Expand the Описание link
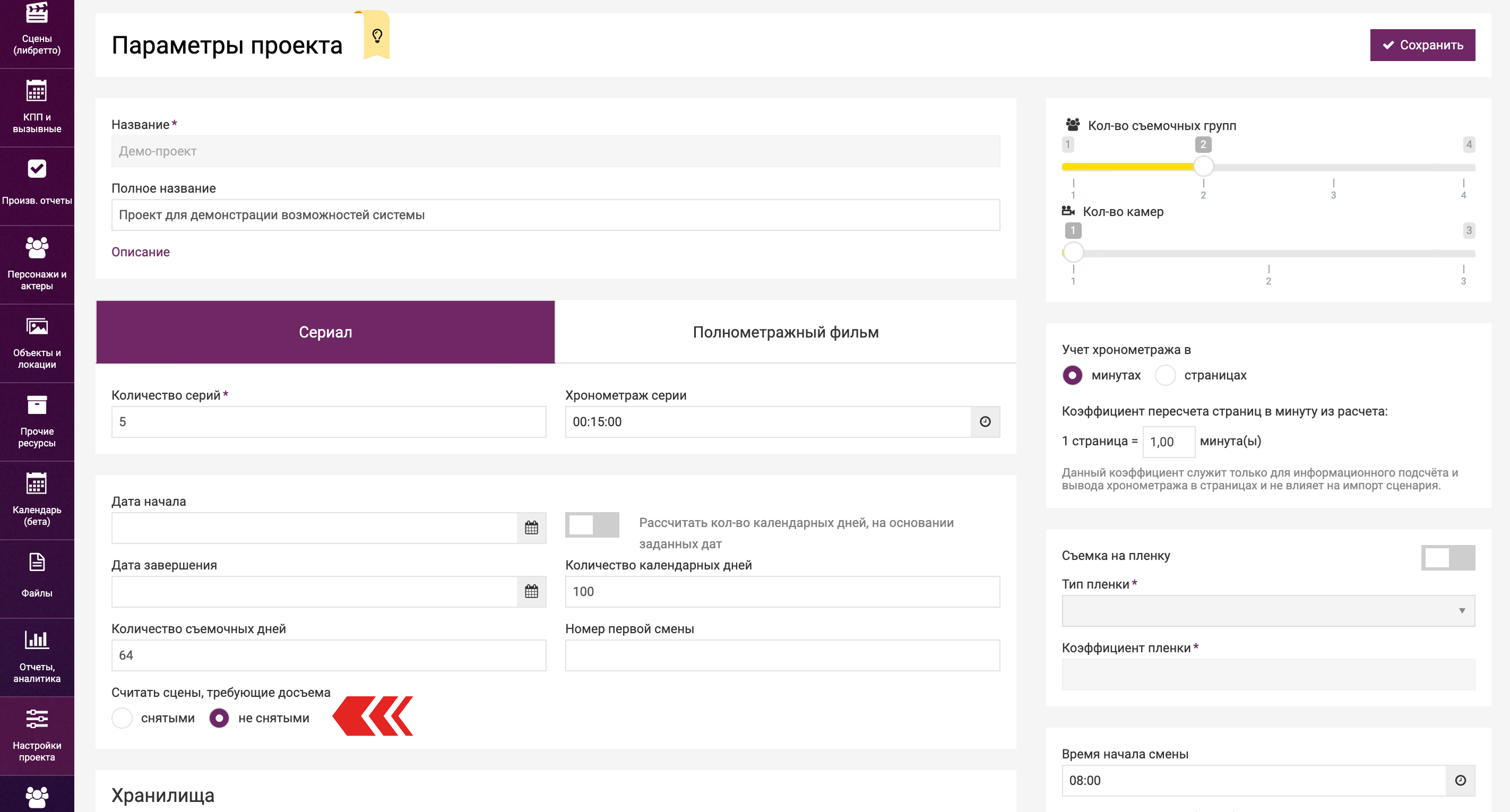The image size is (1510, 812). 141,252
